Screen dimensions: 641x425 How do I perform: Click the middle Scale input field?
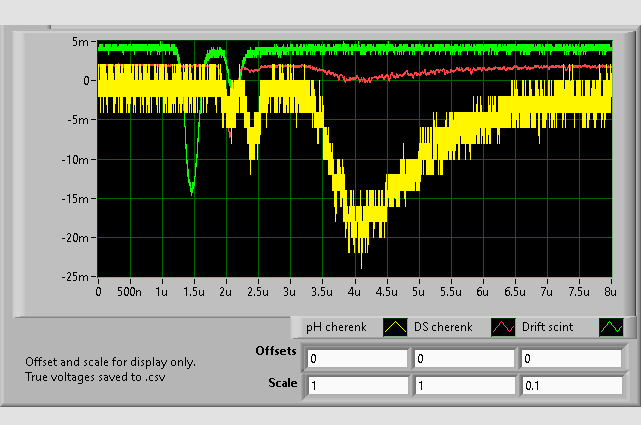click(463, 385)
